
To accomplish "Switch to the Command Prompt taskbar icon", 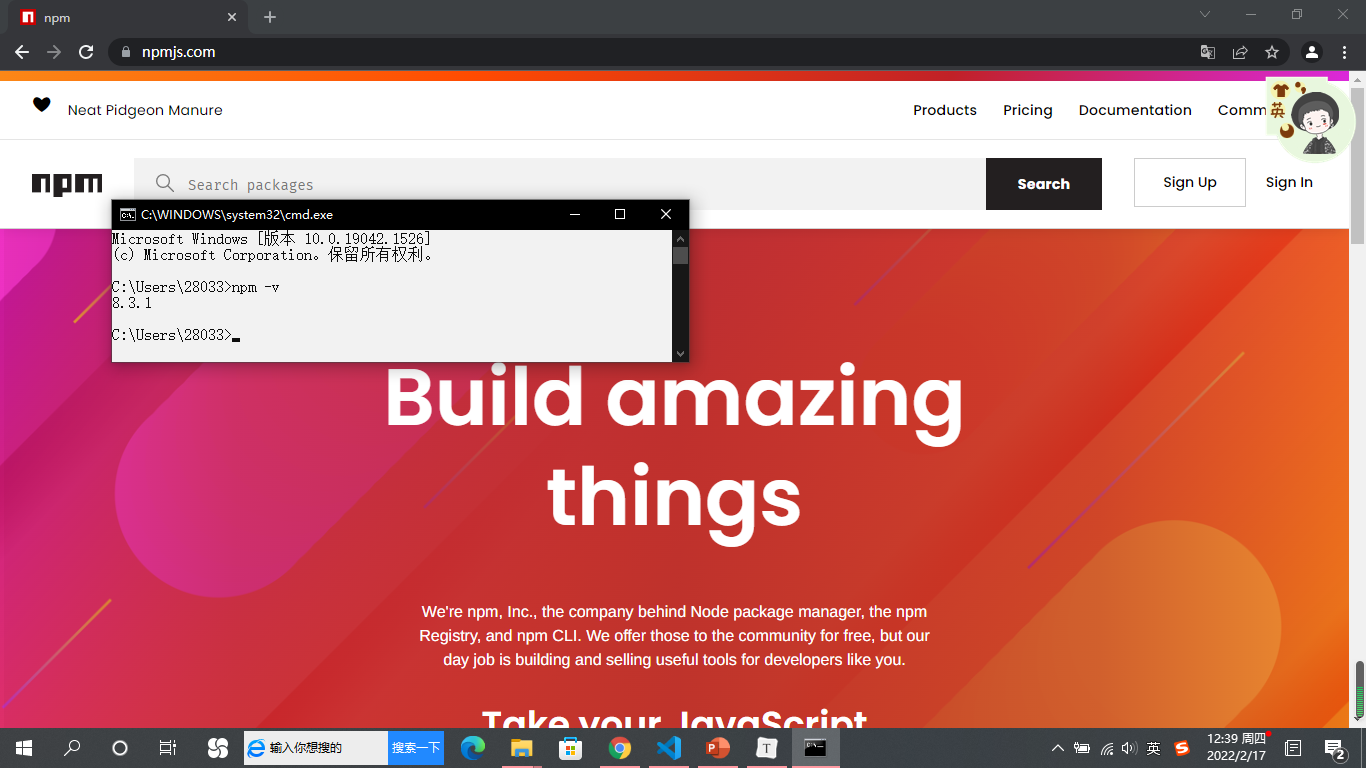I will (x=816, y=748).
